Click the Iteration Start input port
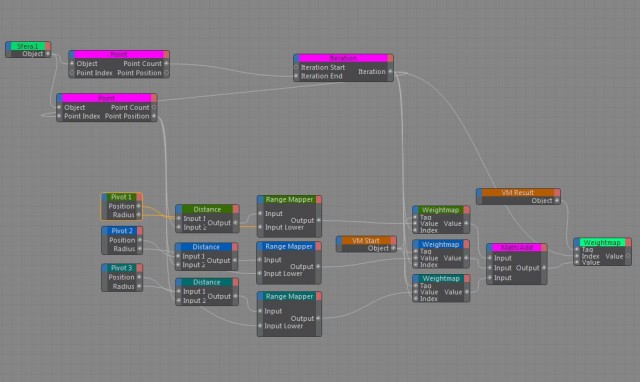The image size is (640, 382). point(296,67)
